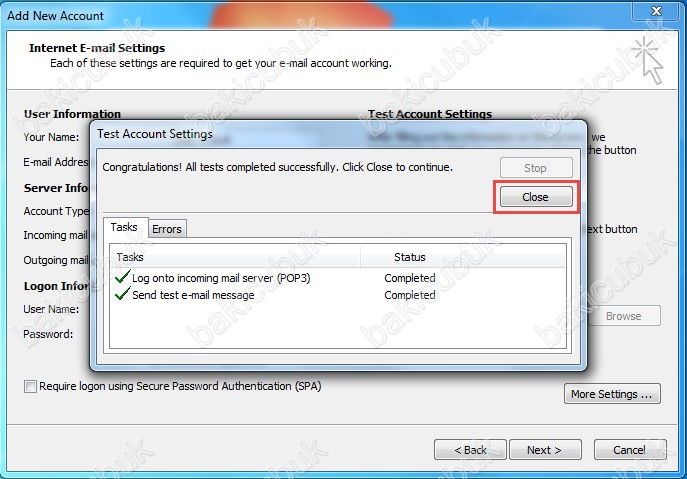Screen dimensions: 687x479
Task: Cancel the Add New Account wizard
Action: 629,450
